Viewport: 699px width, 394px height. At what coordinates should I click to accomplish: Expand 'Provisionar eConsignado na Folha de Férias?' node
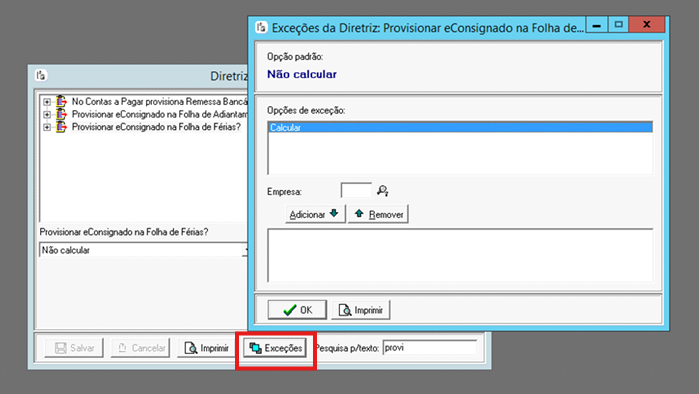click(x=46, y=127)
